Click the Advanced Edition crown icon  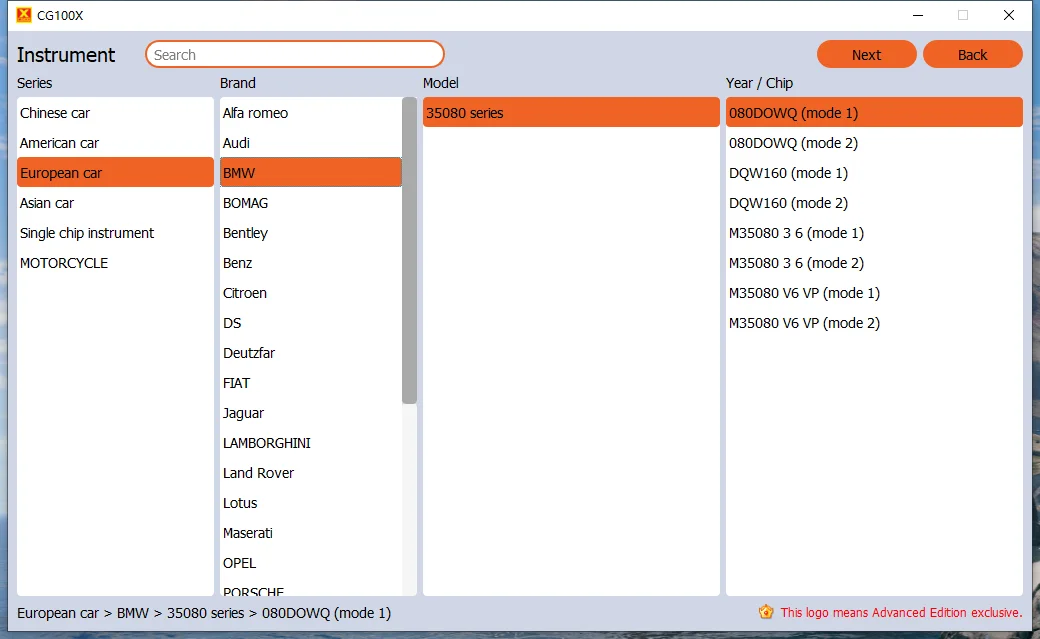(766, 612)
